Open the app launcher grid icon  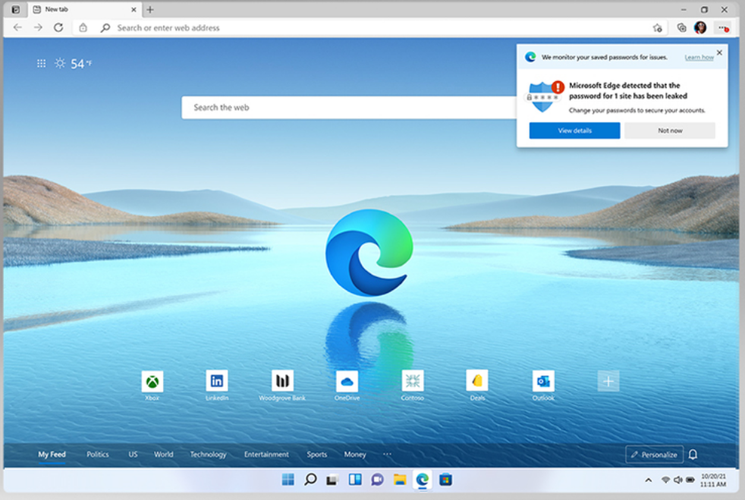click(41, 63)
